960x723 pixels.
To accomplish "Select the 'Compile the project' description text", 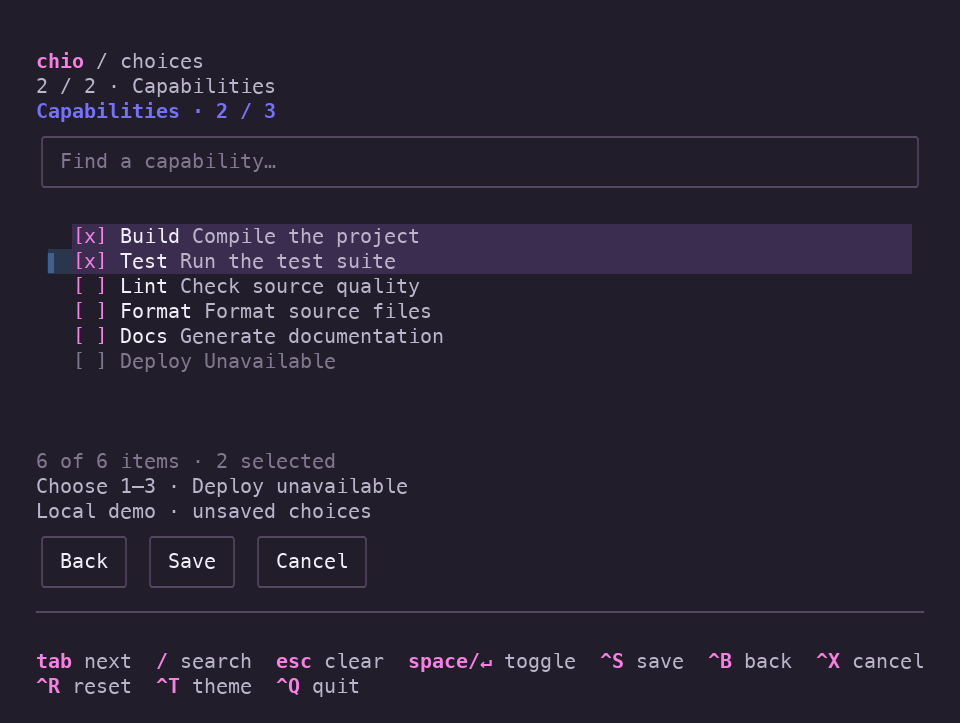I will (x=306, y=236).
